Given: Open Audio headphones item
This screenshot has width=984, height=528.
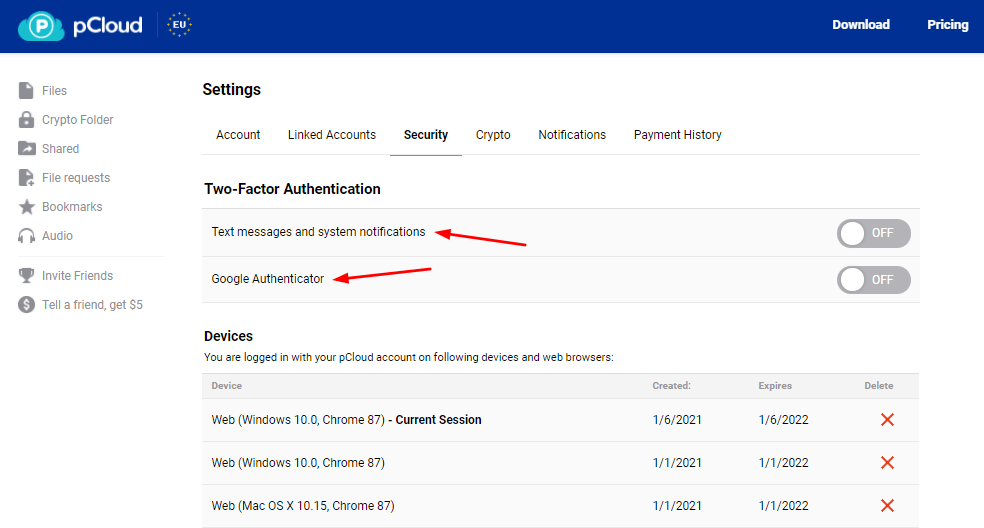Looking at the screenshot, I should click(x=56, y=236).
